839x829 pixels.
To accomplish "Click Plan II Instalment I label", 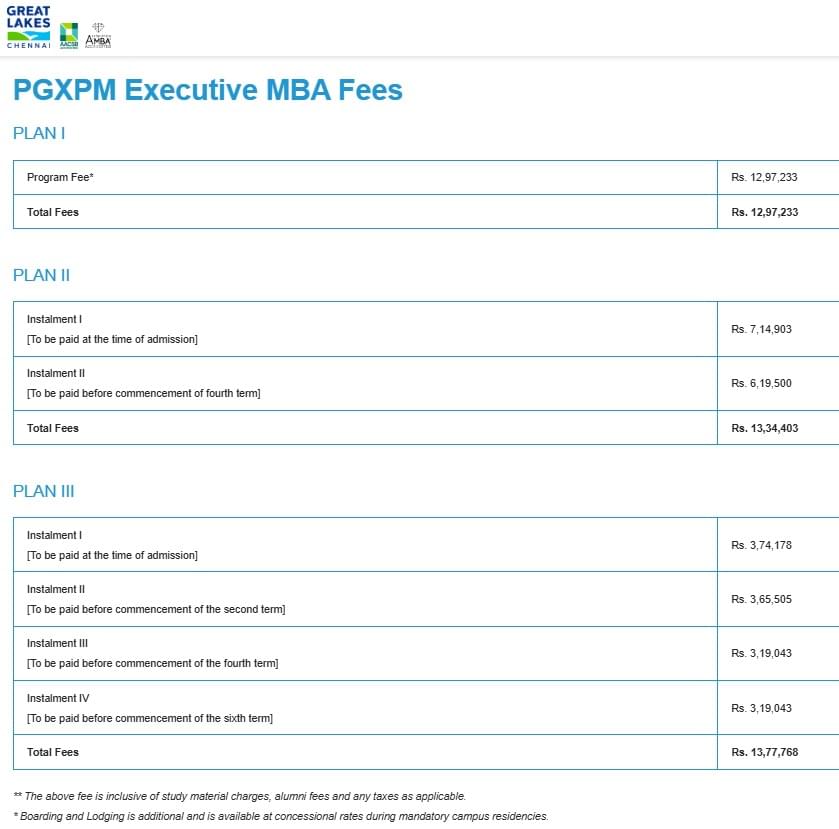I will pyautogui.click(x=54, y=319).
